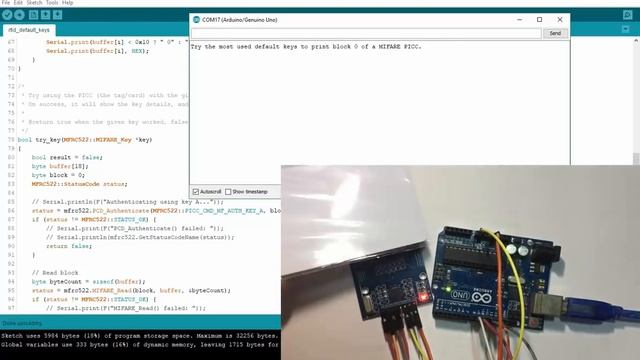
Task: Minimize the COM17 serial monitor window
Action: click(x=520, y=20)
